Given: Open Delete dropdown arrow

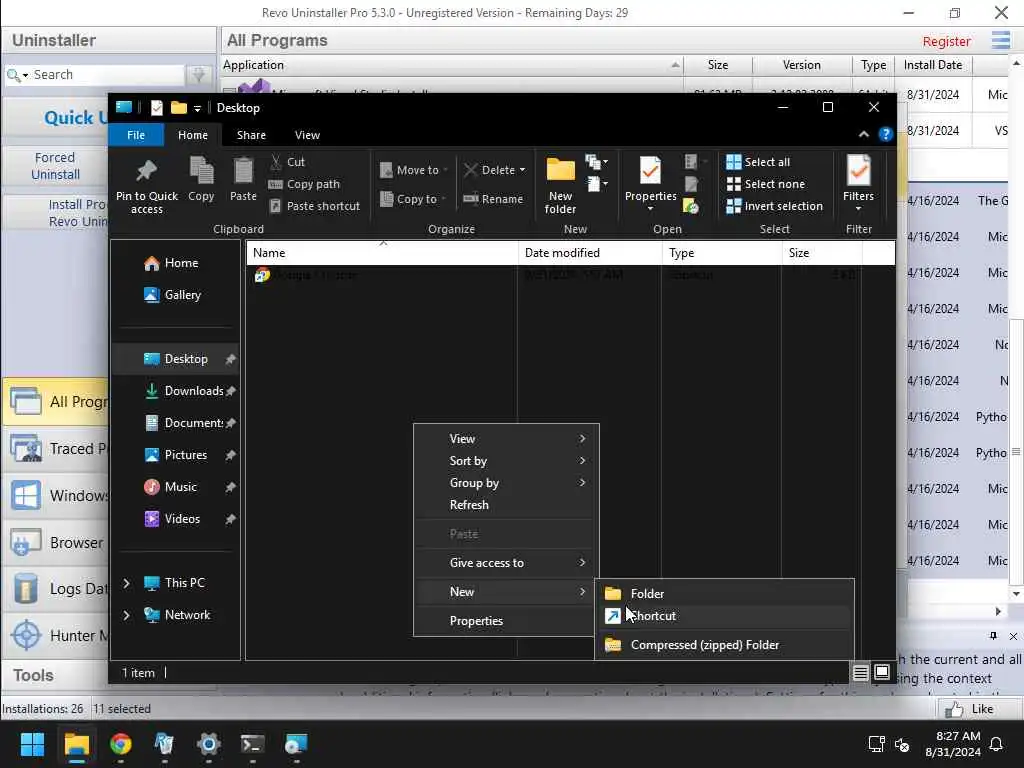Looking at the screenshot, I should tap(522, 170).
